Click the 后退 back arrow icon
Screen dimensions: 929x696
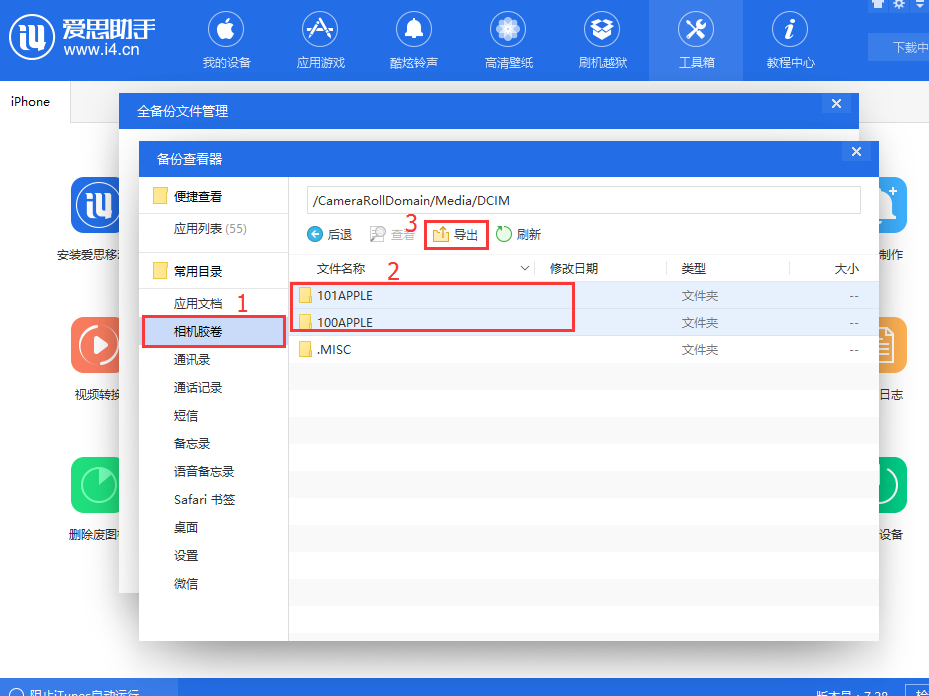point(315,235)
